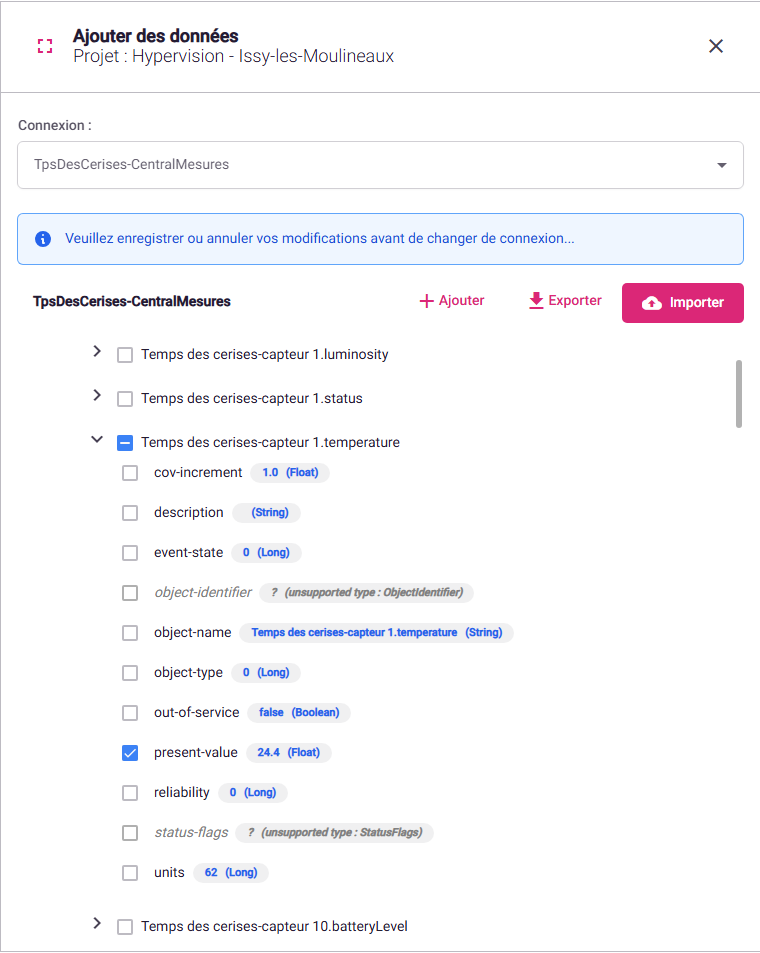Image resolution: width=760 pixels, height=953 pixels.
Task: Expand the capteur 1.luminosity node
Action: pyautogui.click(x=97, y=351)
